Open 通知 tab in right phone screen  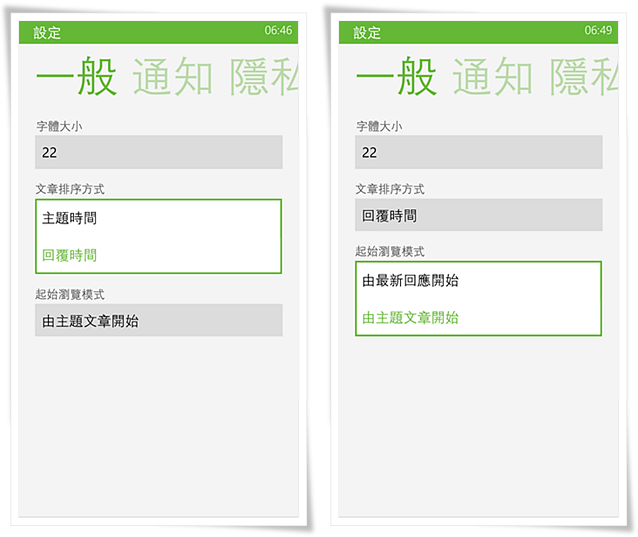pyautogui.click(x=492, y=76)
